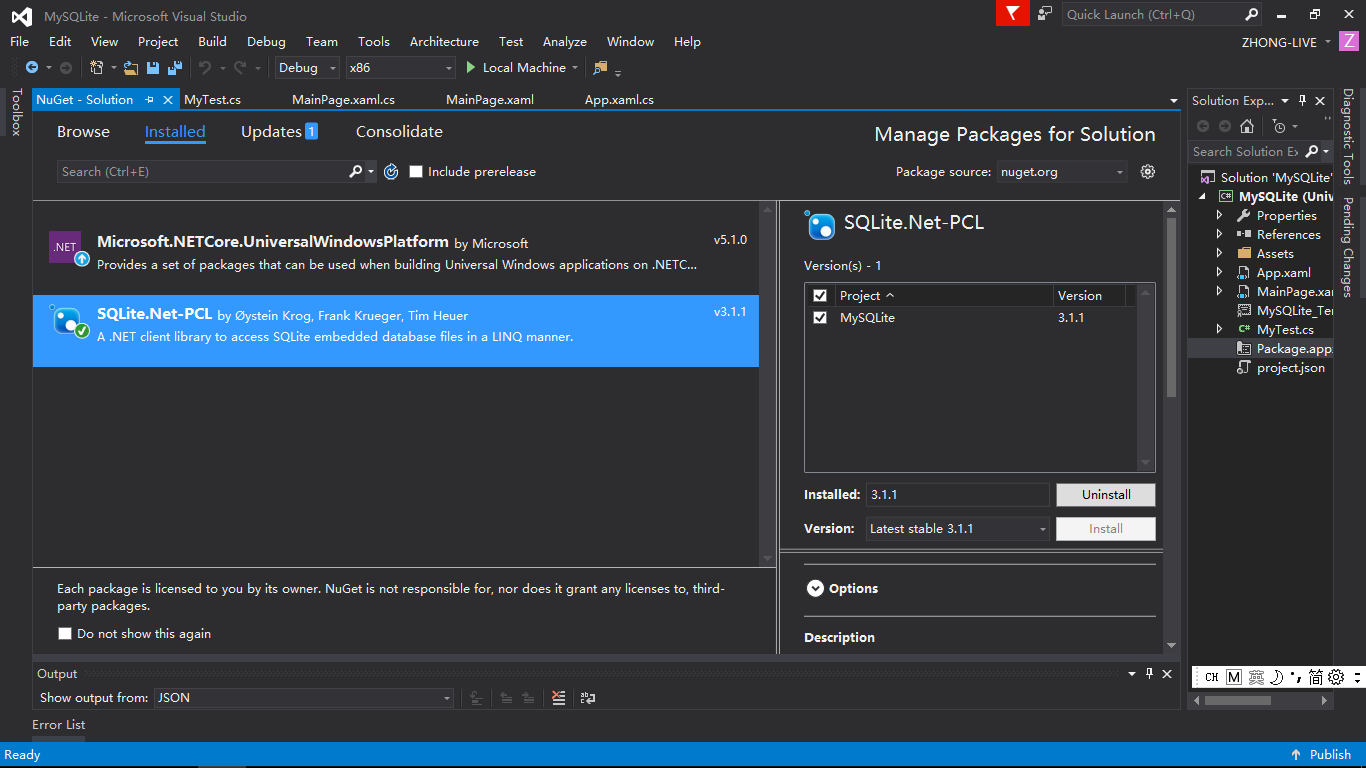The height and width of the screenshot is (768, 1366).
Task: Open the Diagnostic Tools side tab
Action: click(1349, 136)
